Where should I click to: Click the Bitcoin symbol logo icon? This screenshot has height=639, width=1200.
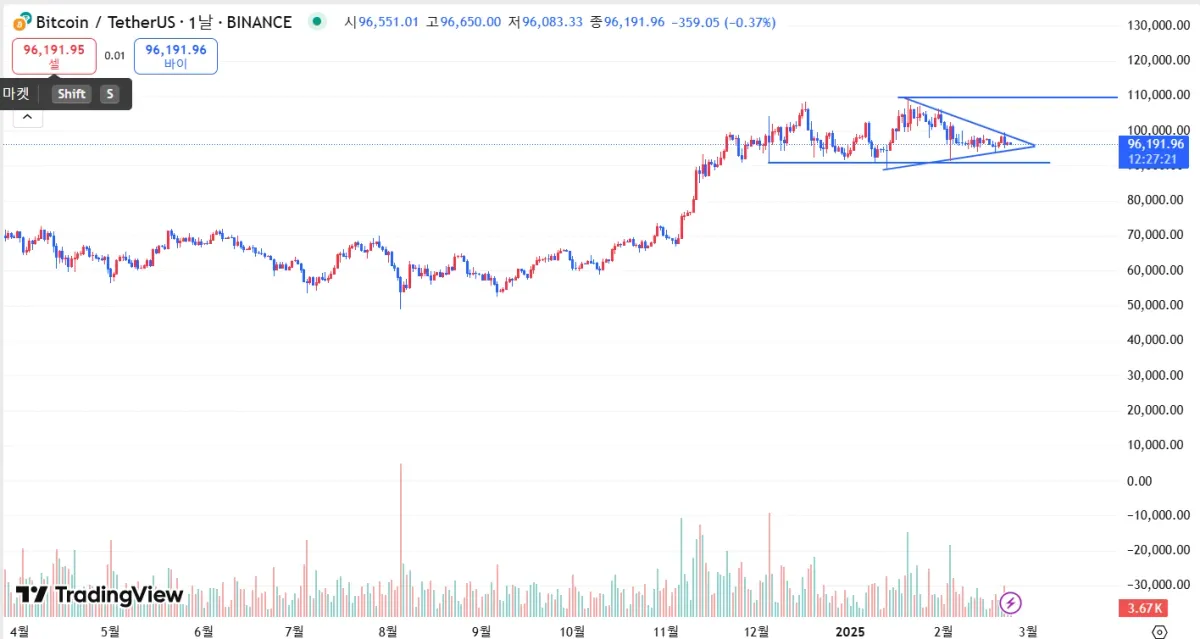(20, 22)
